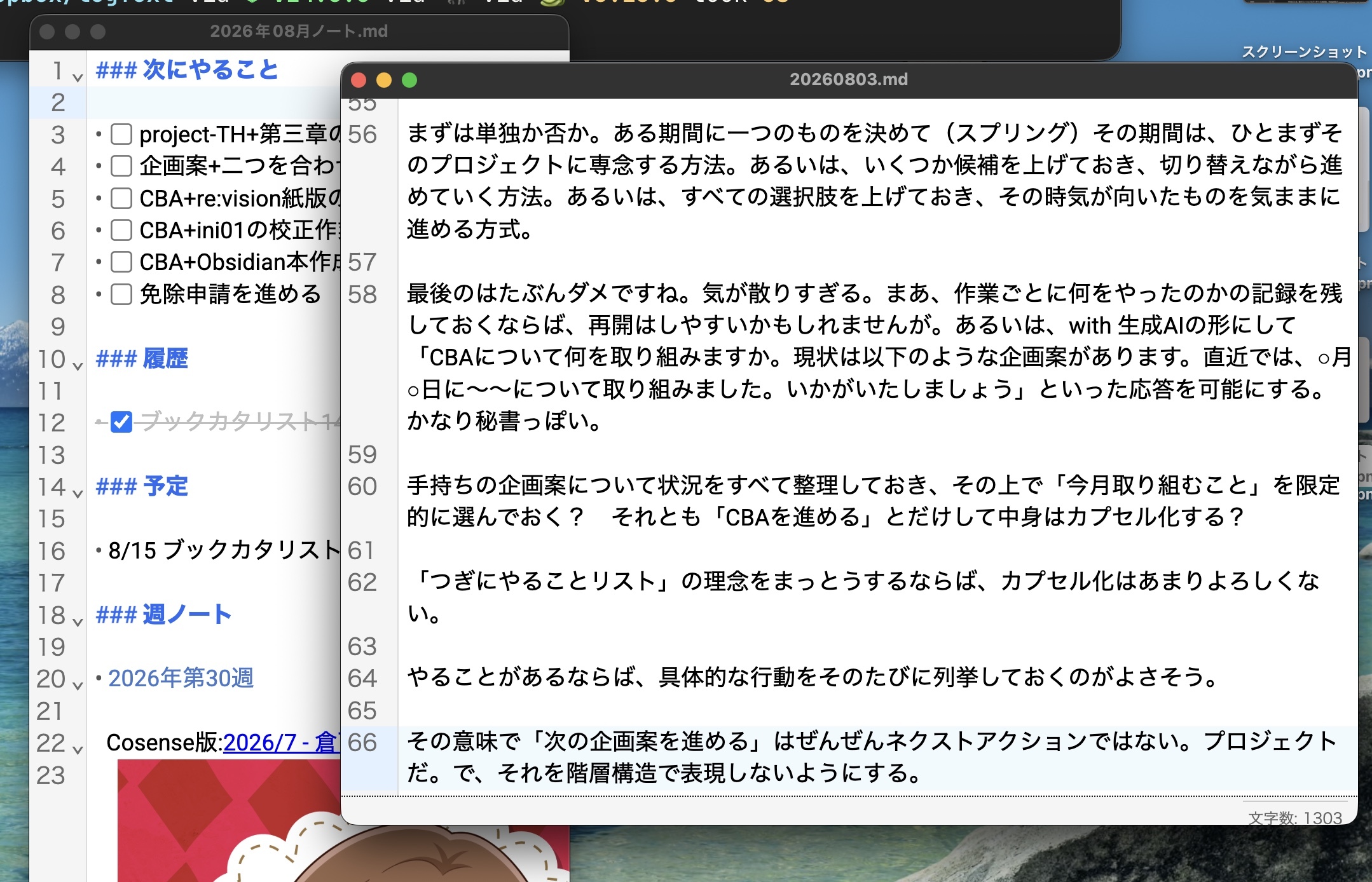1372x882 pixels.
Task: Click line number 12 in August note
Action: 51,423
